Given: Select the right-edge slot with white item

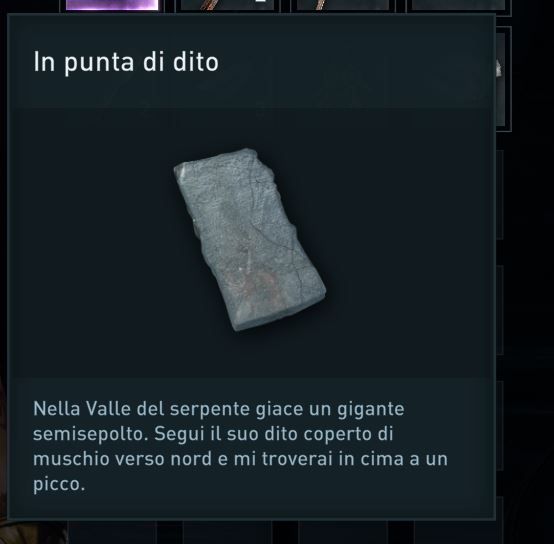Looking at the screenshot, I should 501,79.
